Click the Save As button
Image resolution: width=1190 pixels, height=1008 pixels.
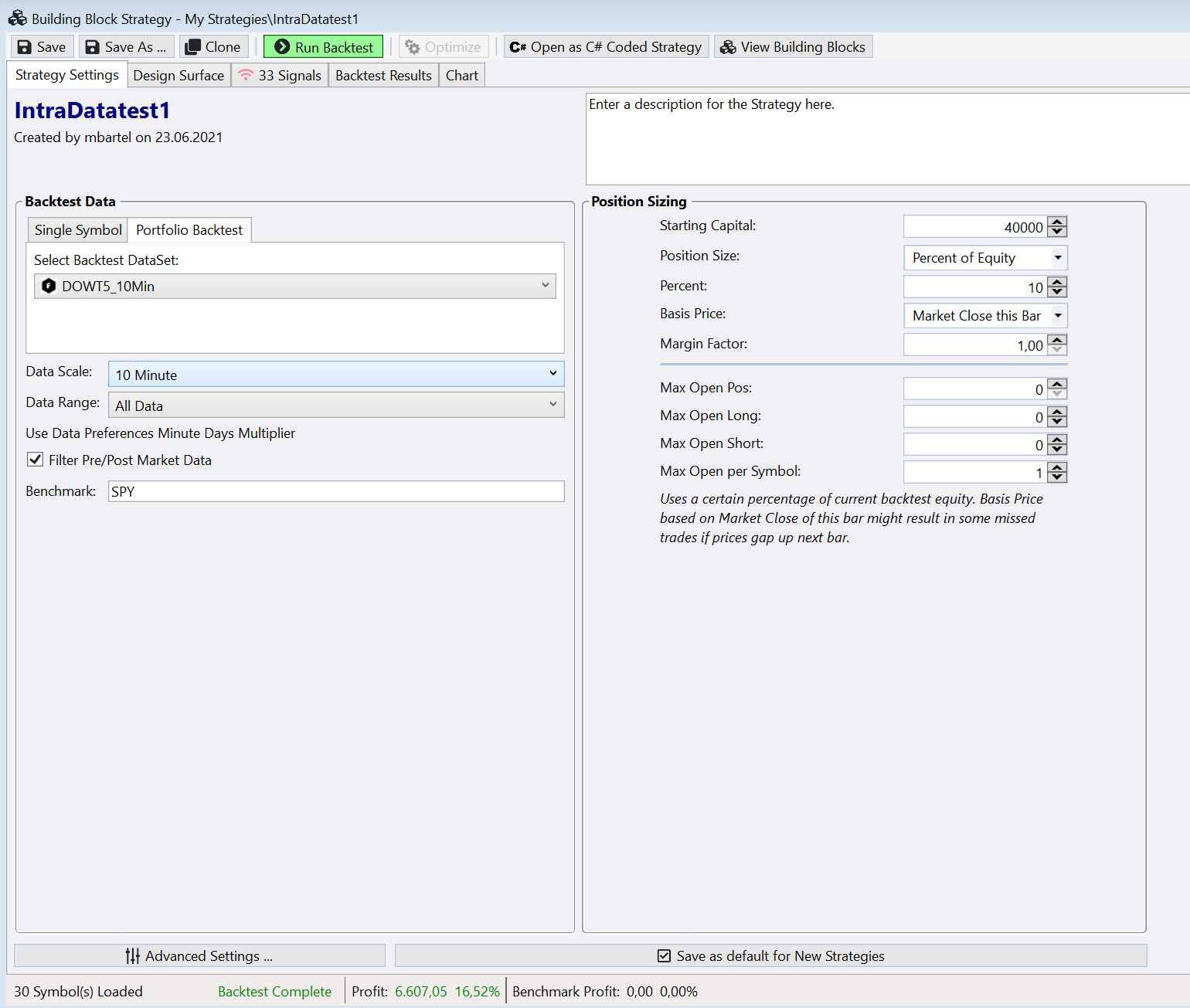pyautogui.click(x=126, y=46)
